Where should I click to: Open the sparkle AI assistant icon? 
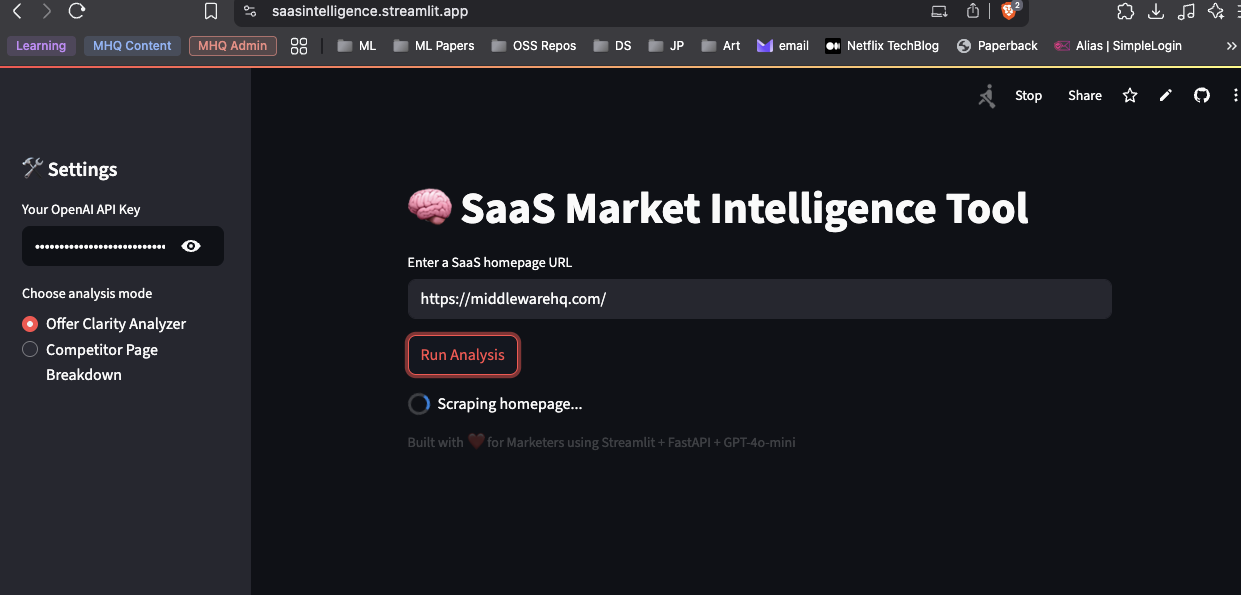coord(1217,11)
